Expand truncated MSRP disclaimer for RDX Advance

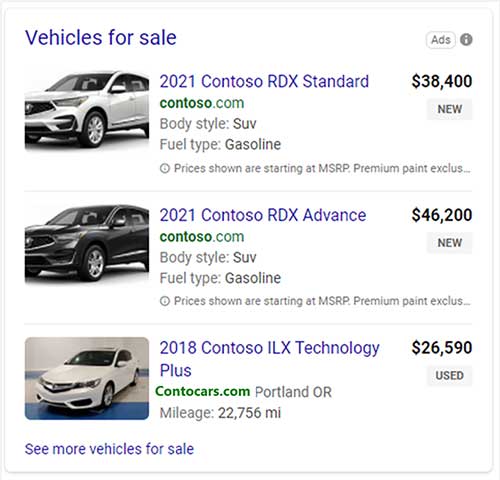(322, 301)
